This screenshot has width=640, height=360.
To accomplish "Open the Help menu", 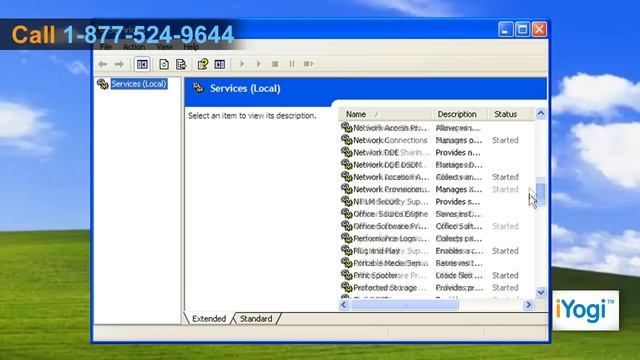I will click(191, 47).
